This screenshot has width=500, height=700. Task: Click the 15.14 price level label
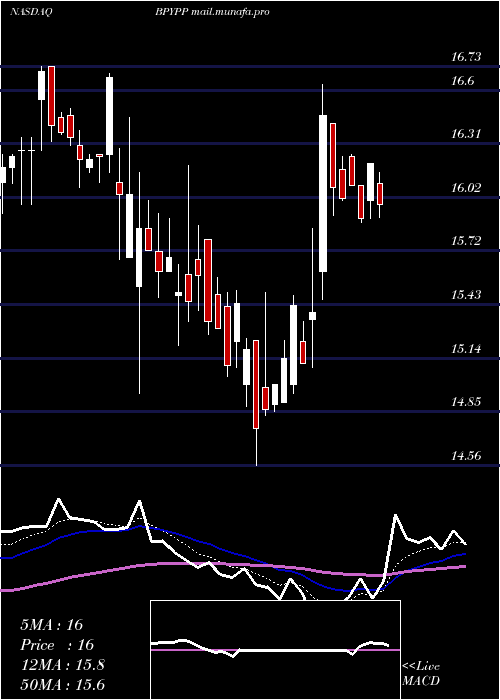pyautogui.click(x=466, y=348)
